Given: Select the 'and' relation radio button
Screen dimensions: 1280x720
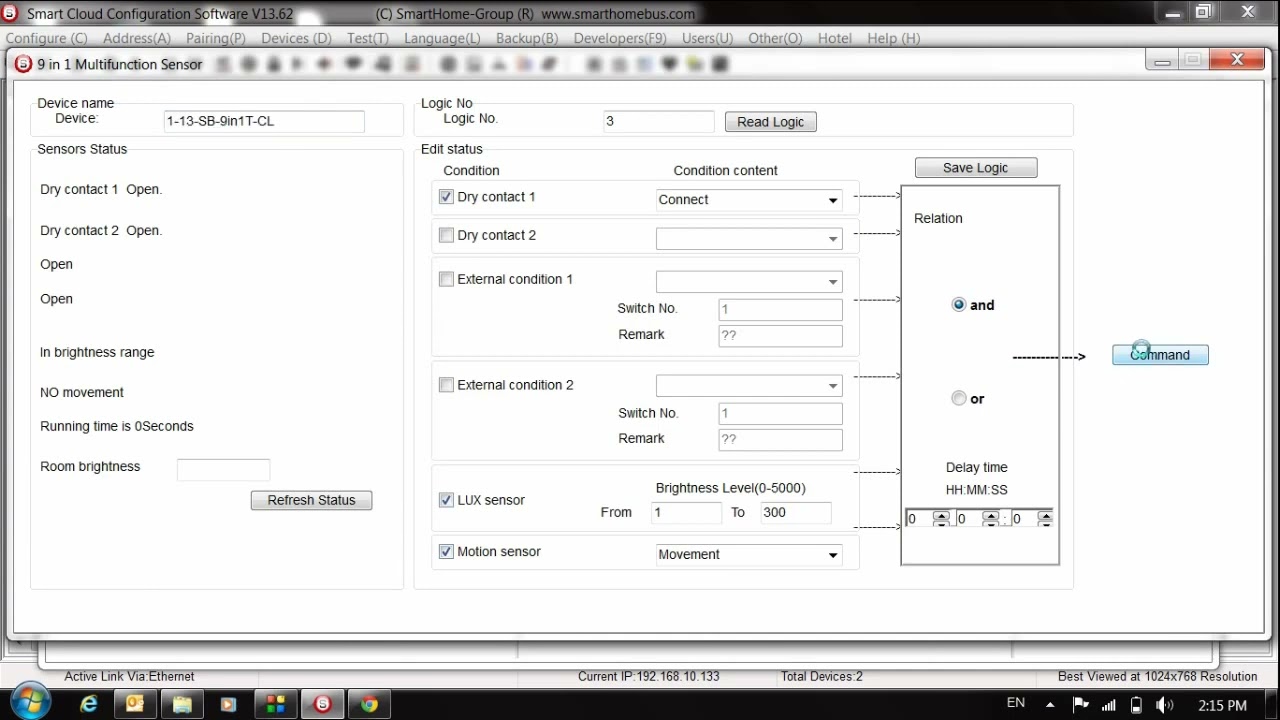Looking at the screenshot, I should coord(959,305).
